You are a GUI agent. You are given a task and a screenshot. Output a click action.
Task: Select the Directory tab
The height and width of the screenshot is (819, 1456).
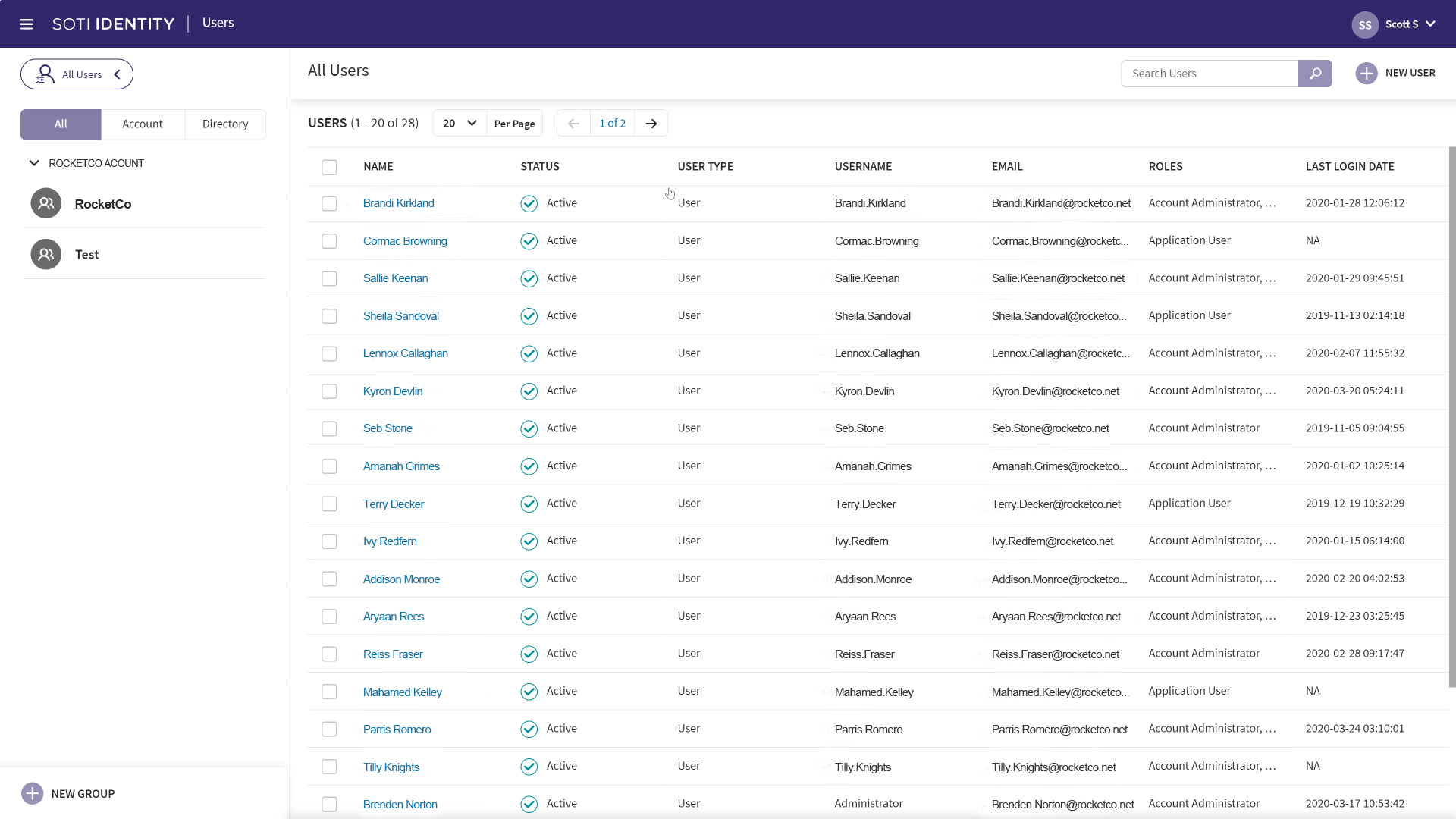(x=225, y=123)
